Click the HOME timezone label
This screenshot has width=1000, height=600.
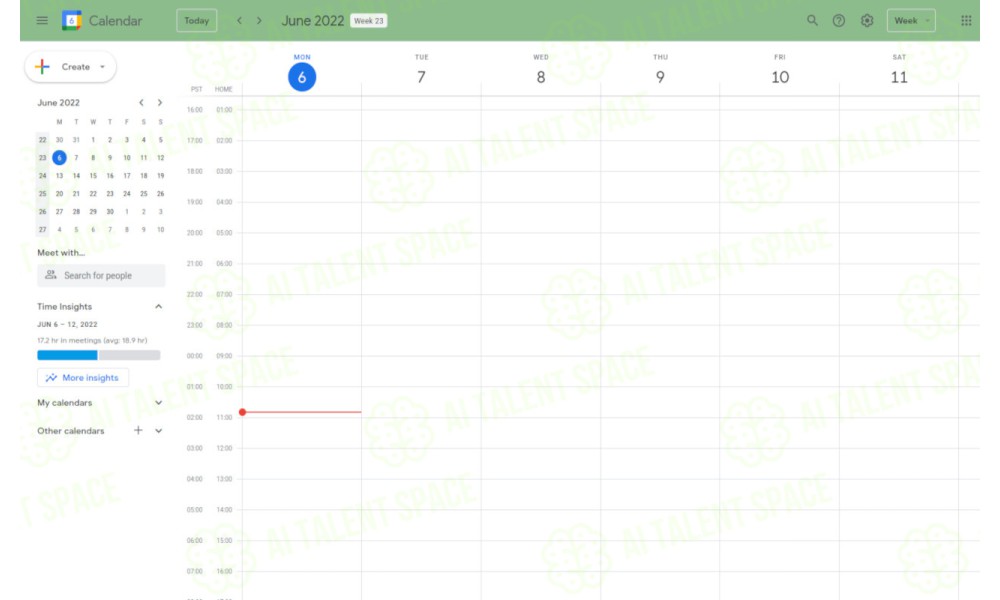pyautogui.click(x=223, y=89)
